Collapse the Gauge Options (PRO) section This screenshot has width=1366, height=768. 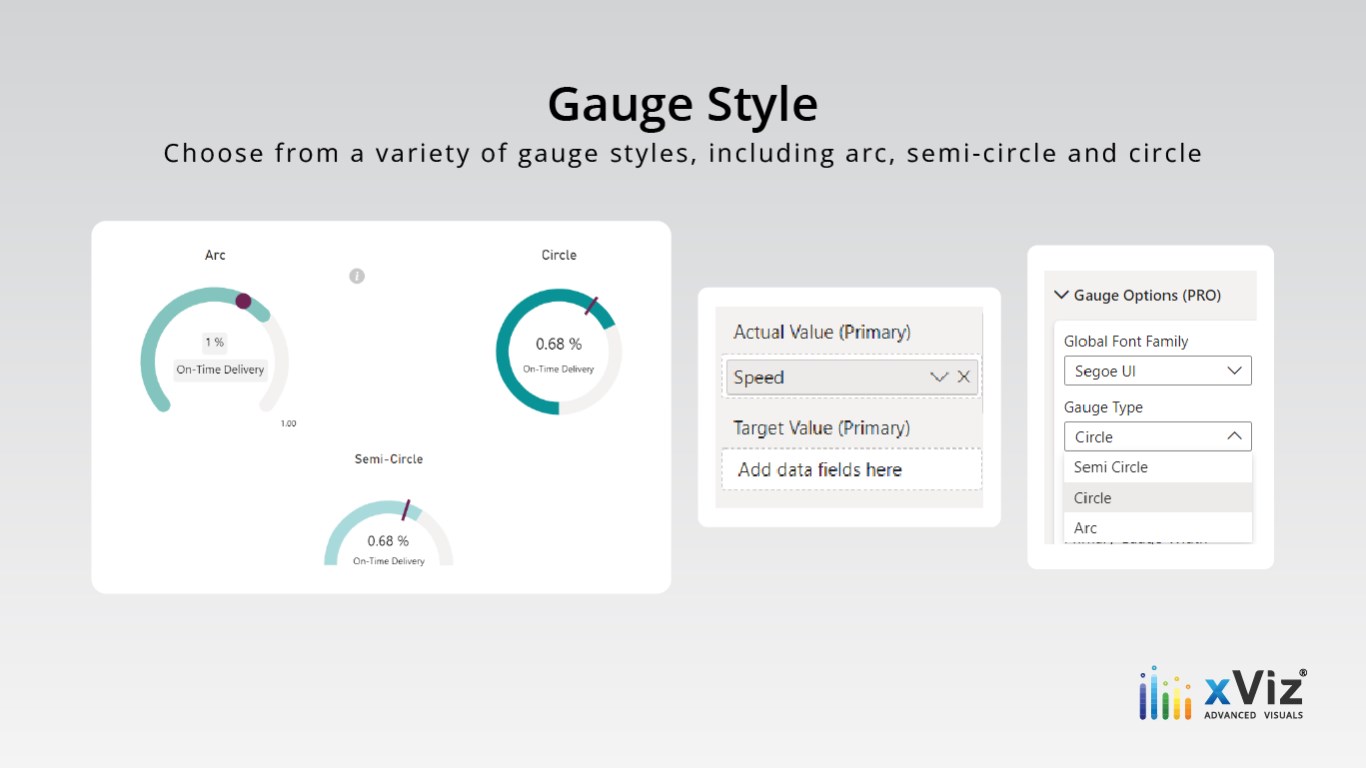tap(1061, 295)
